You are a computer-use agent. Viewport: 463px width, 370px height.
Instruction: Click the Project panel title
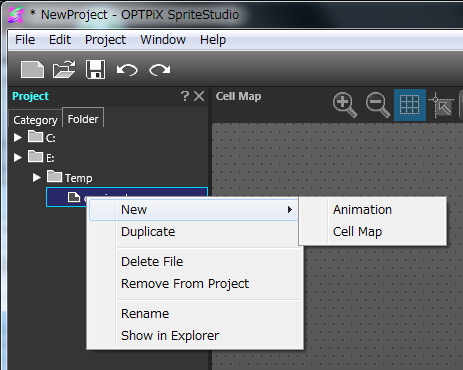tap(30, 96)
